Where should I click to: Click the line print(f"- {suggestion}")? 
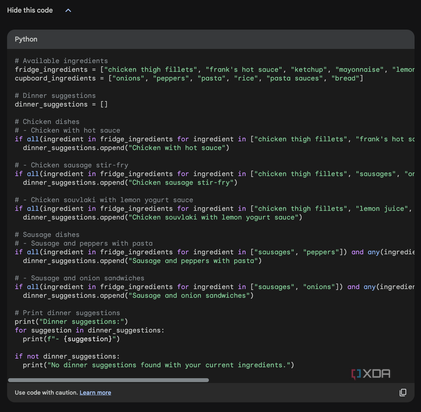pos(71,339)
